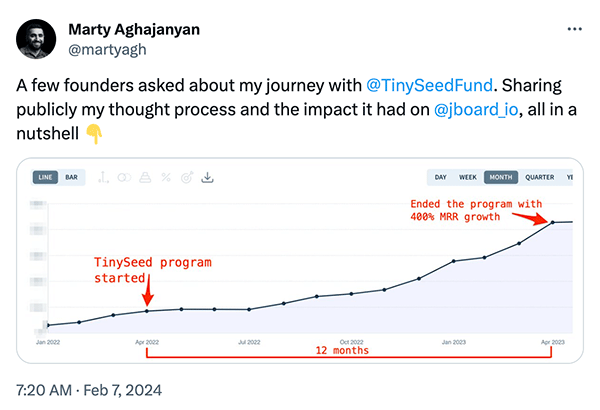Open Marty Aghajanyan's profile picture
This screenshot has width=600, height=410.
click(x=36, y=39)
